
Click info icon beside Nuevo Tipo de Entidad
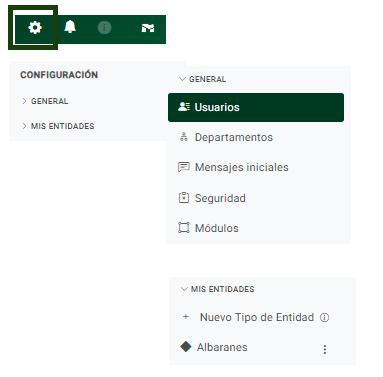324,318
